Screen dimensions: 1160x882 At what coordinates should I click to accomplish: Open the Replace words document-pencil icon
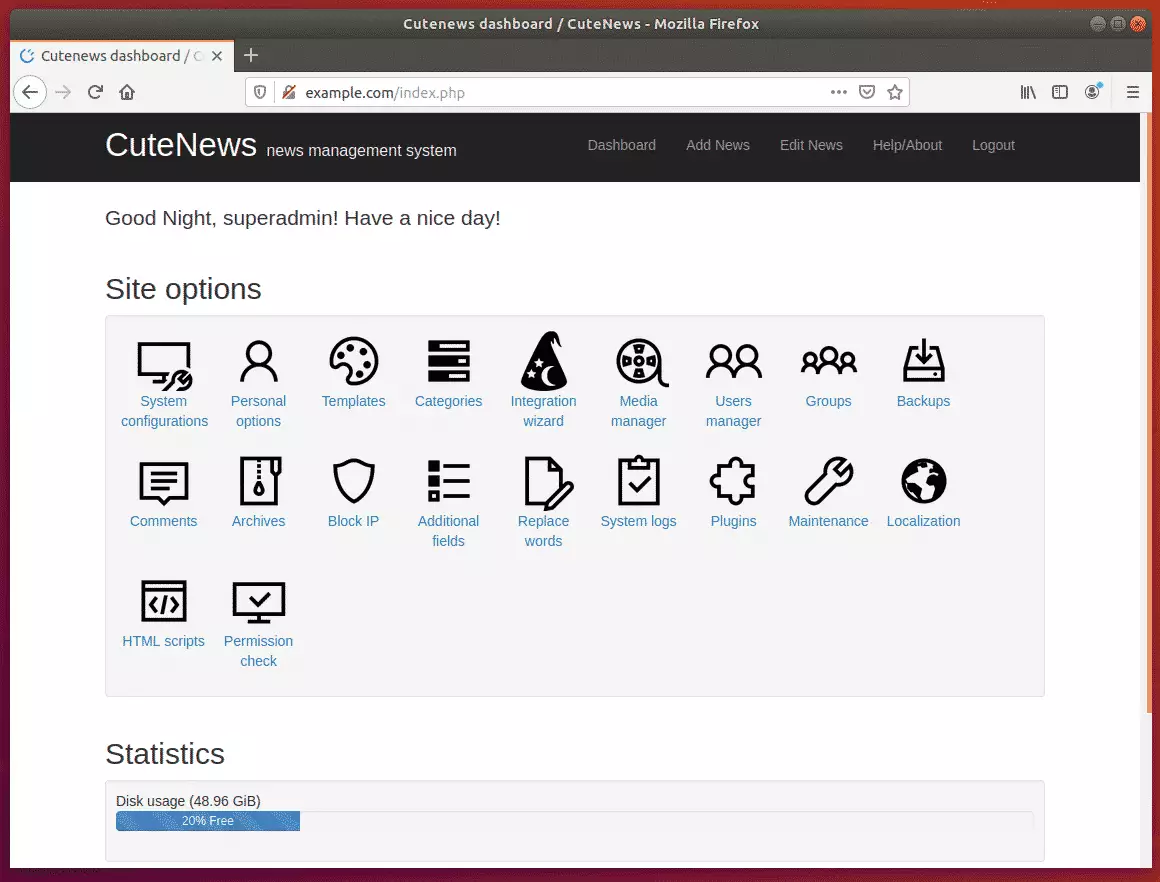tap(548, 483)
